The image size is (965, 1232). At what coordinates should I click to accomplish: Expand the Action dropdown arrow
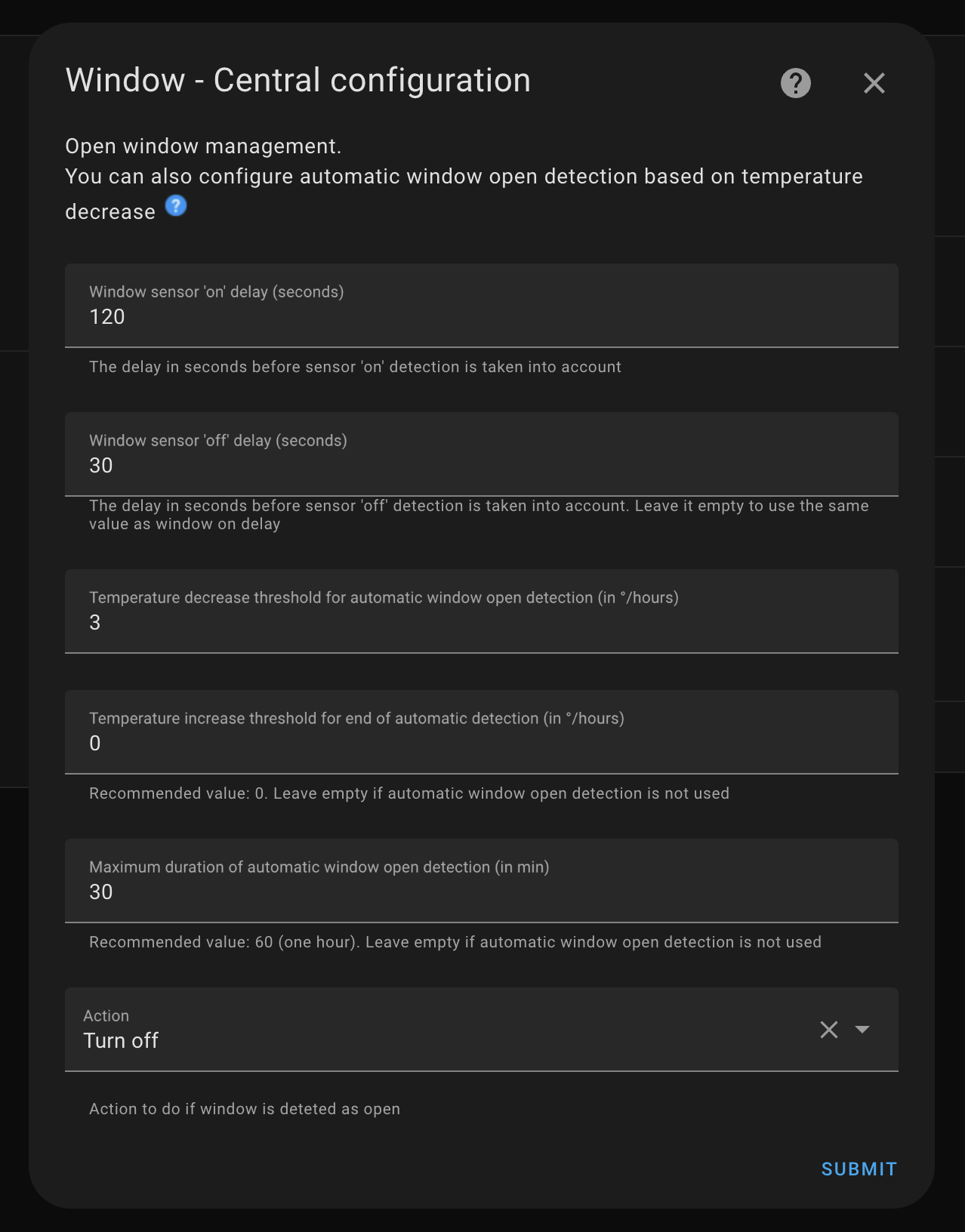click(862, 1030)
